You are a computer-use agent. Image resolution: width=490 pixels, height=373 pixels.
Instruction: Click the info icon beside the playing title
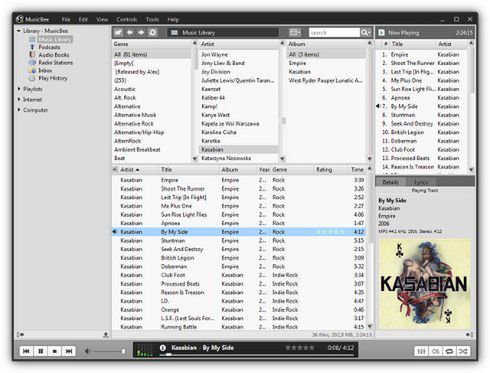(x=163, y=348)
